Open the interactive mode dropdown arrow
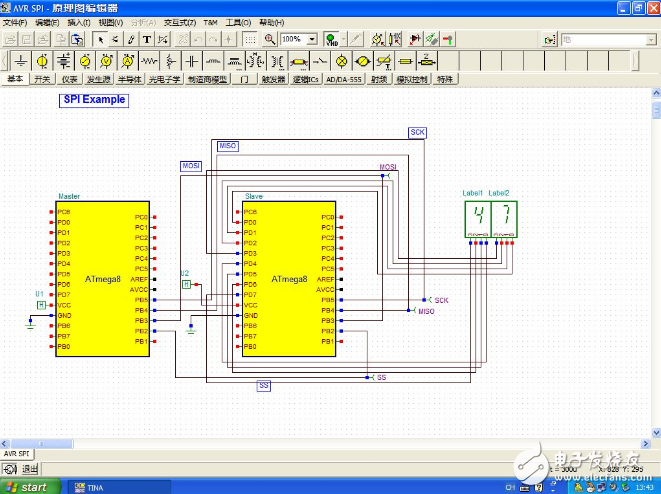This screenshot has width=661, height=494. point(344,39)
